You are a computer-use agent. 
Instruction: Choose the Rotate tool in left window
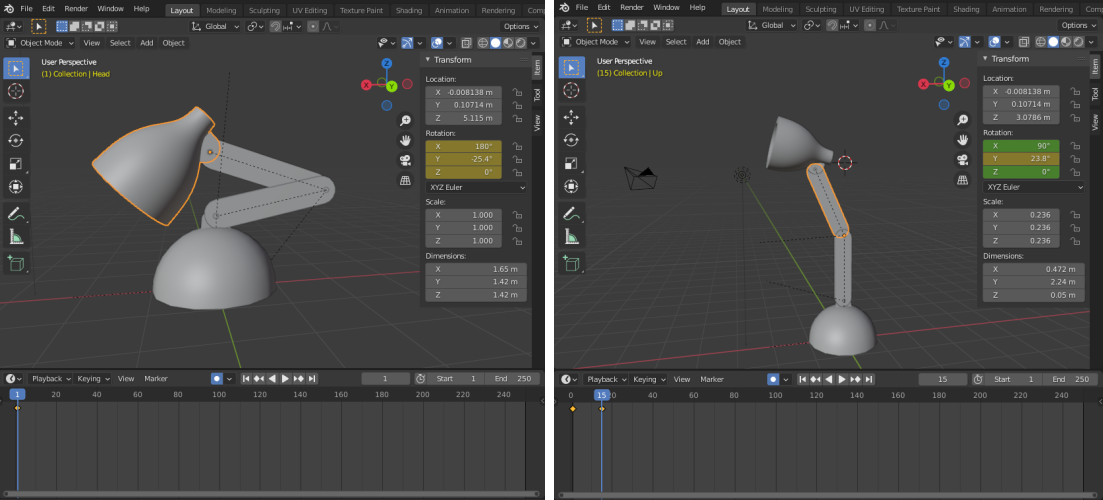[15, 141]
